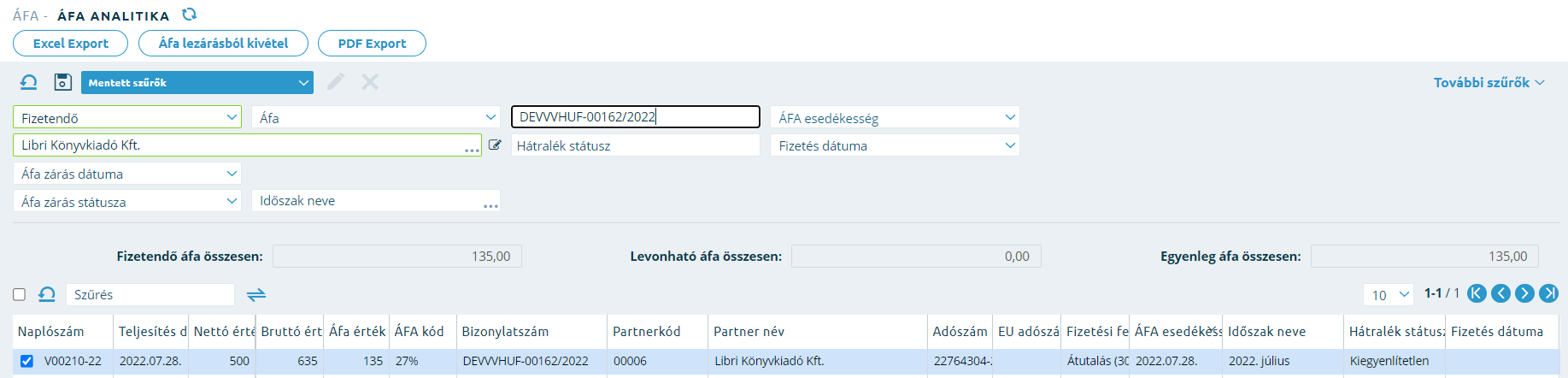Screen dimensions: 1568x378
Task: Refresh the ÁFA Analitika page icon
Action: click(x=189, y=15)
